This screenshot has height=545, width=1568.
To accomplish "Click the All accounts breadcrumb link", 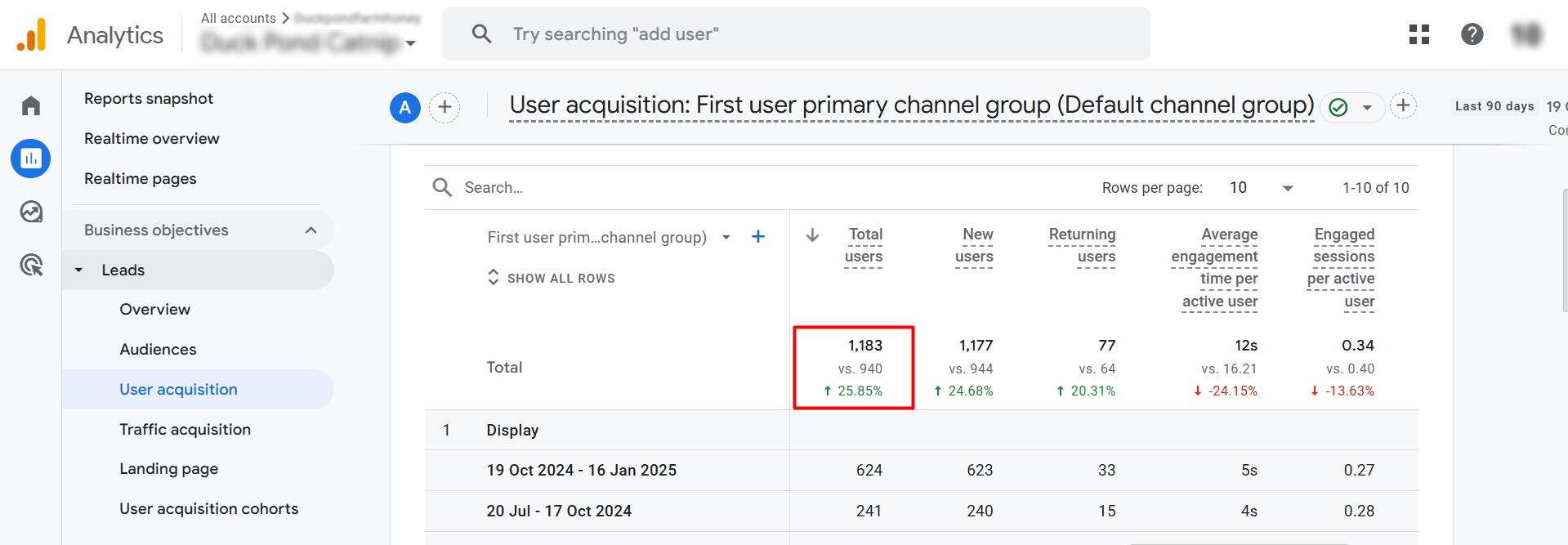I will (238, 18).
